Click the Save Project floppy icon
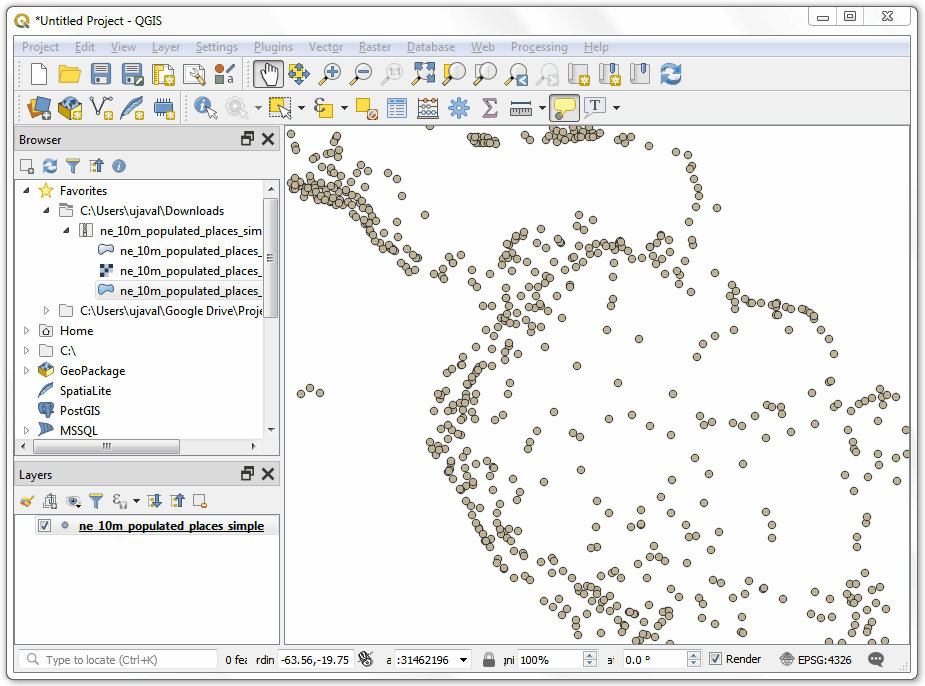 pos(101,73)
